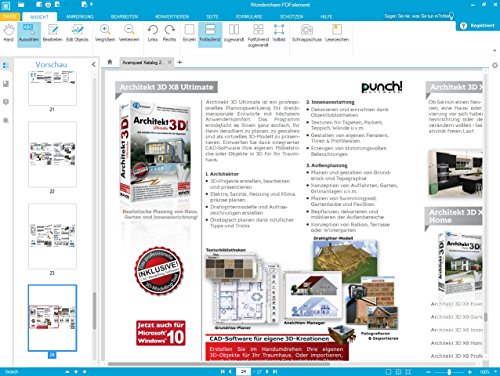This screenshot has width=500, height=376.
Task: Adjust the zoom slider in the status bar
Action: click(x=449, y=372)
